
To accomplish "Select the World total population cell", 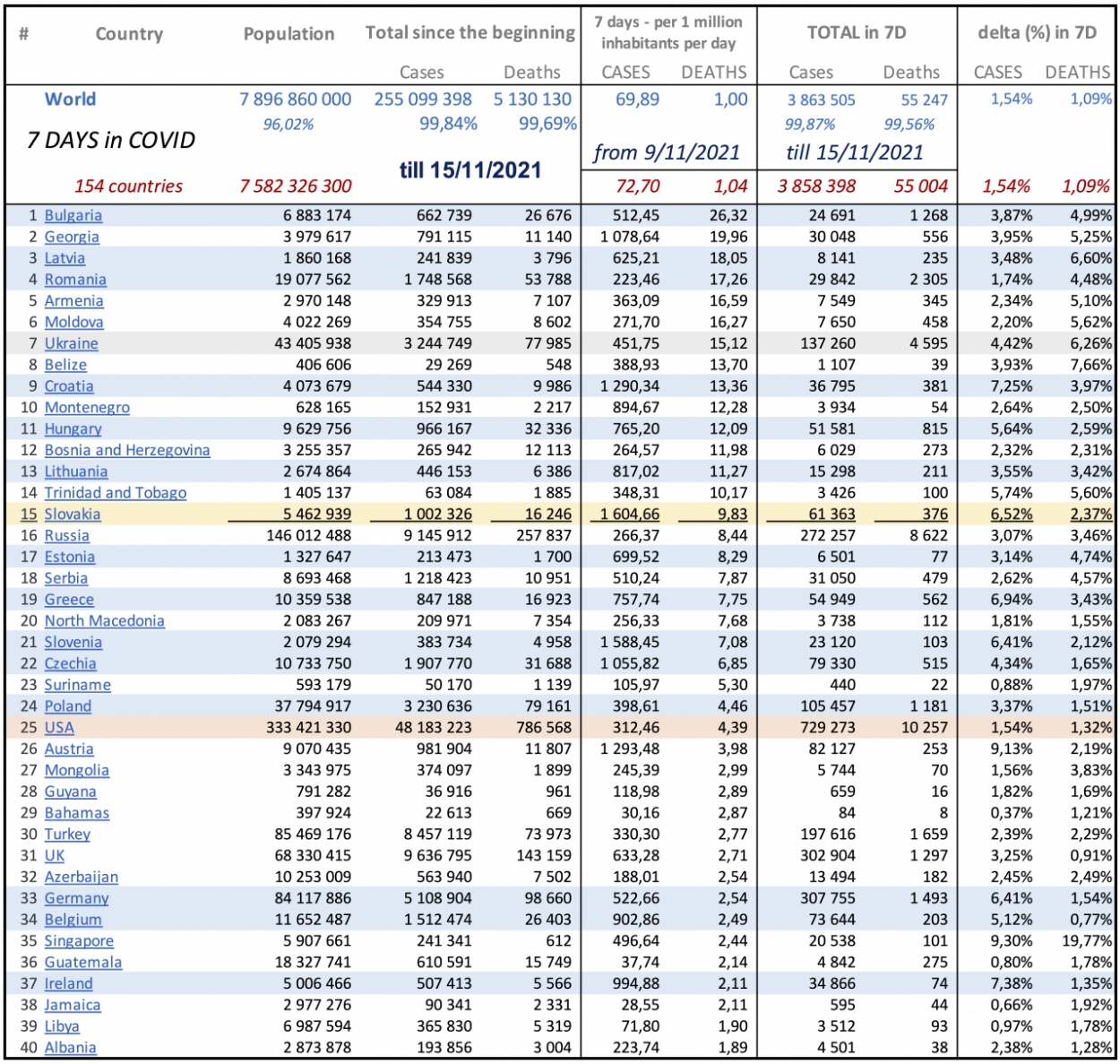I will pyautogui.click(x=295, y=99).
